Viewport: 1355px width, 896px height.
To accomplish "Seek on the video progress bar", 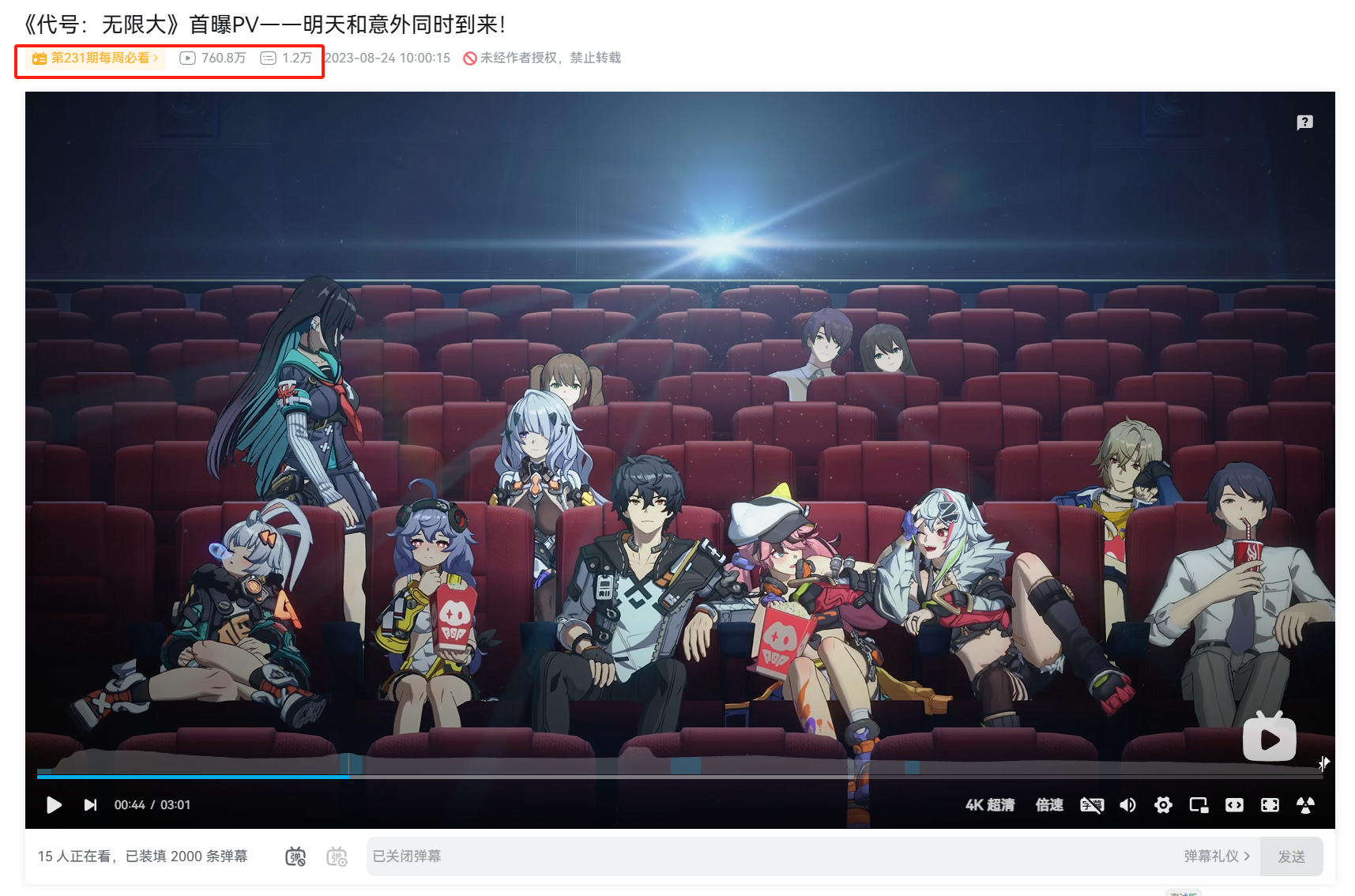I will (680, 777).
